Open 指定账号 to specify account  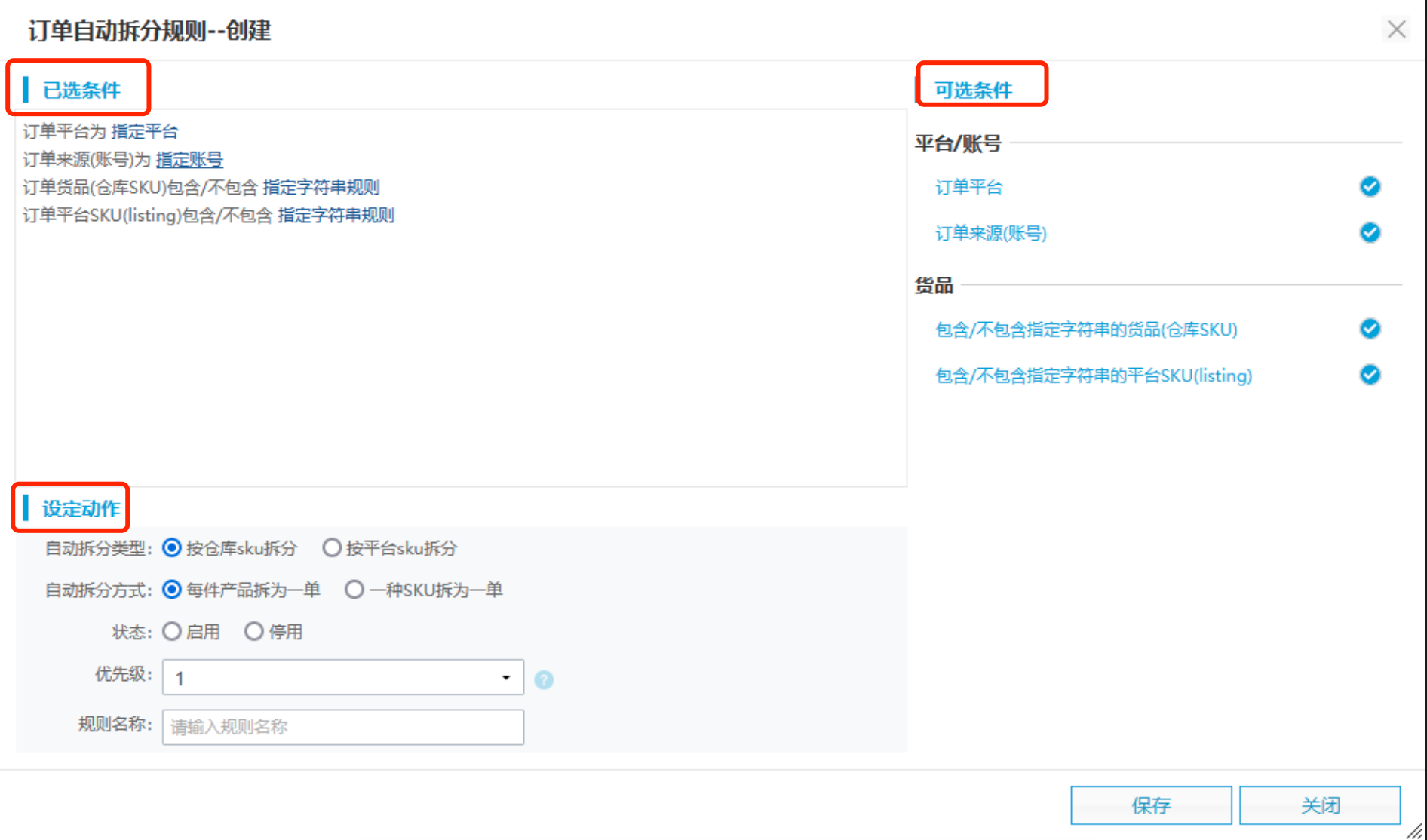click(x=189, y=160)
